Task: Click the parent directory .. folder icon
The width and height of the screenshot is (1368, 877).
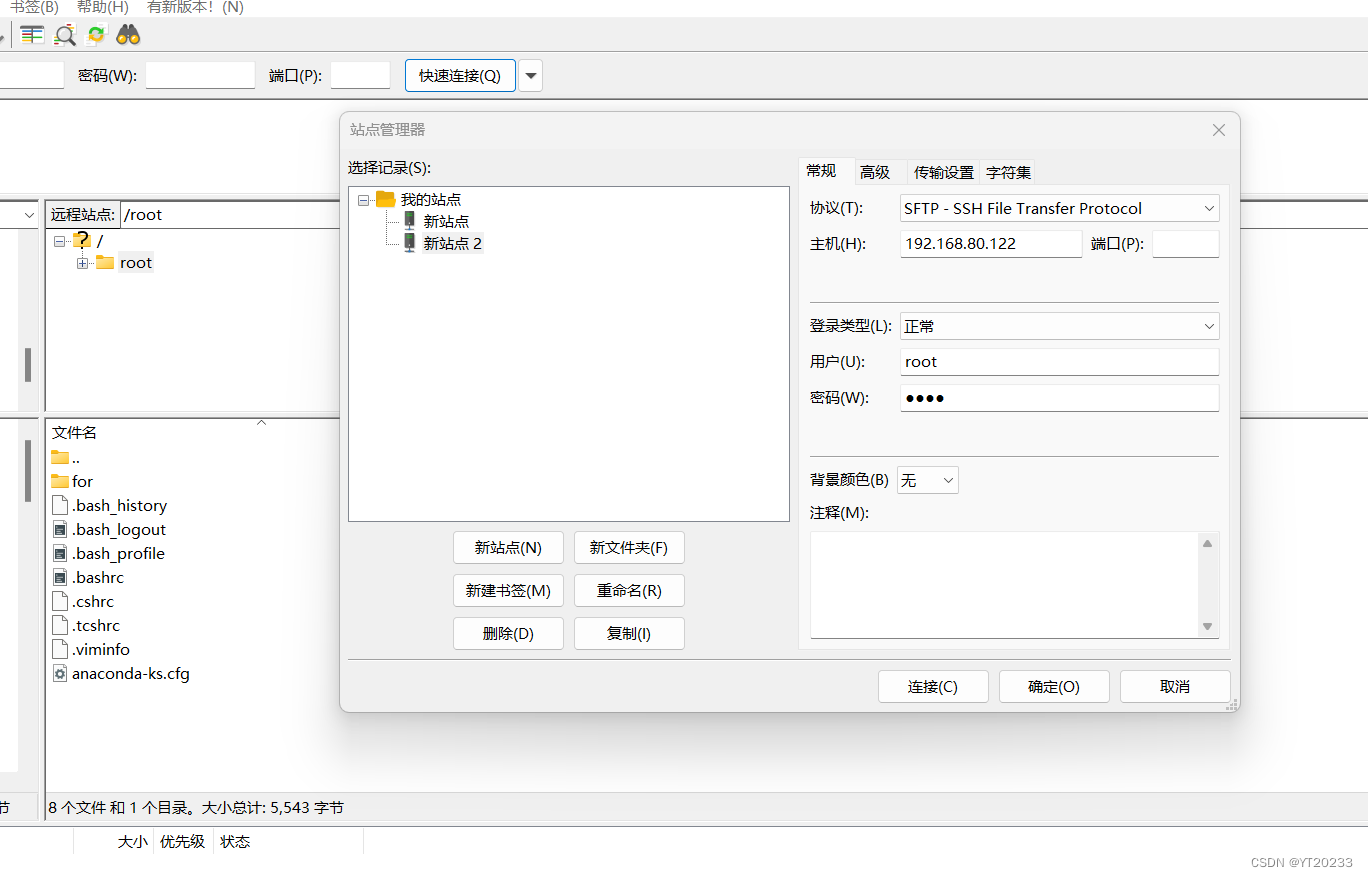Action: pyautogui.click(x=60, y=457)
